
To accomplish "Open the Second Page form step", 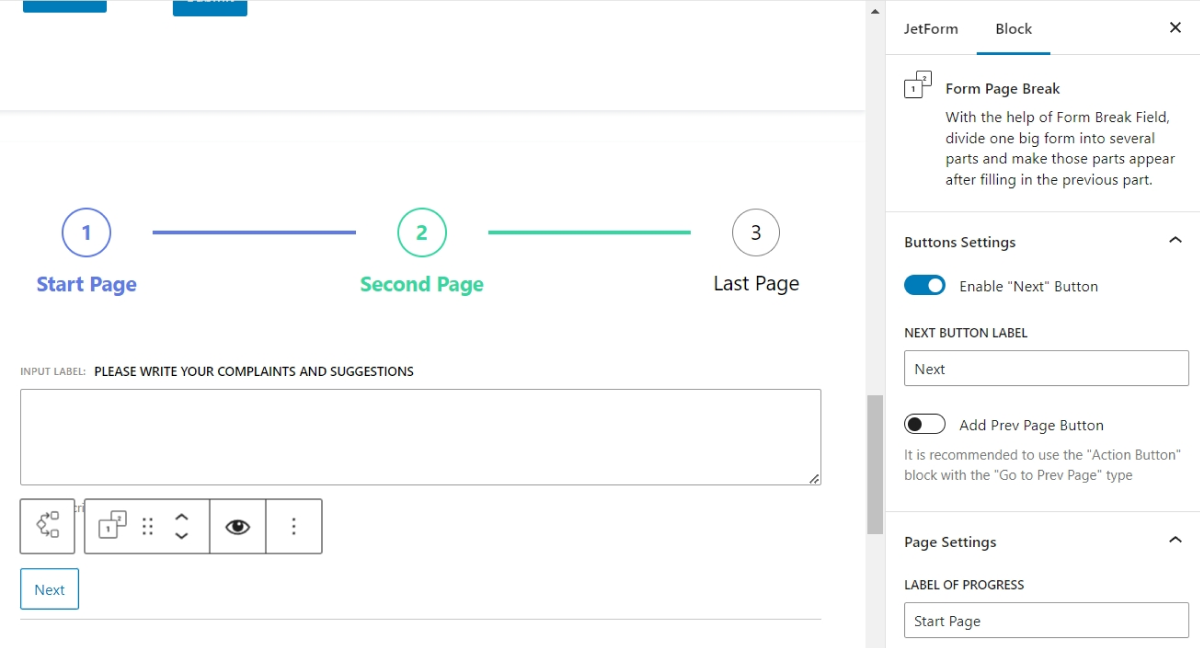I will tap(421, 231).
